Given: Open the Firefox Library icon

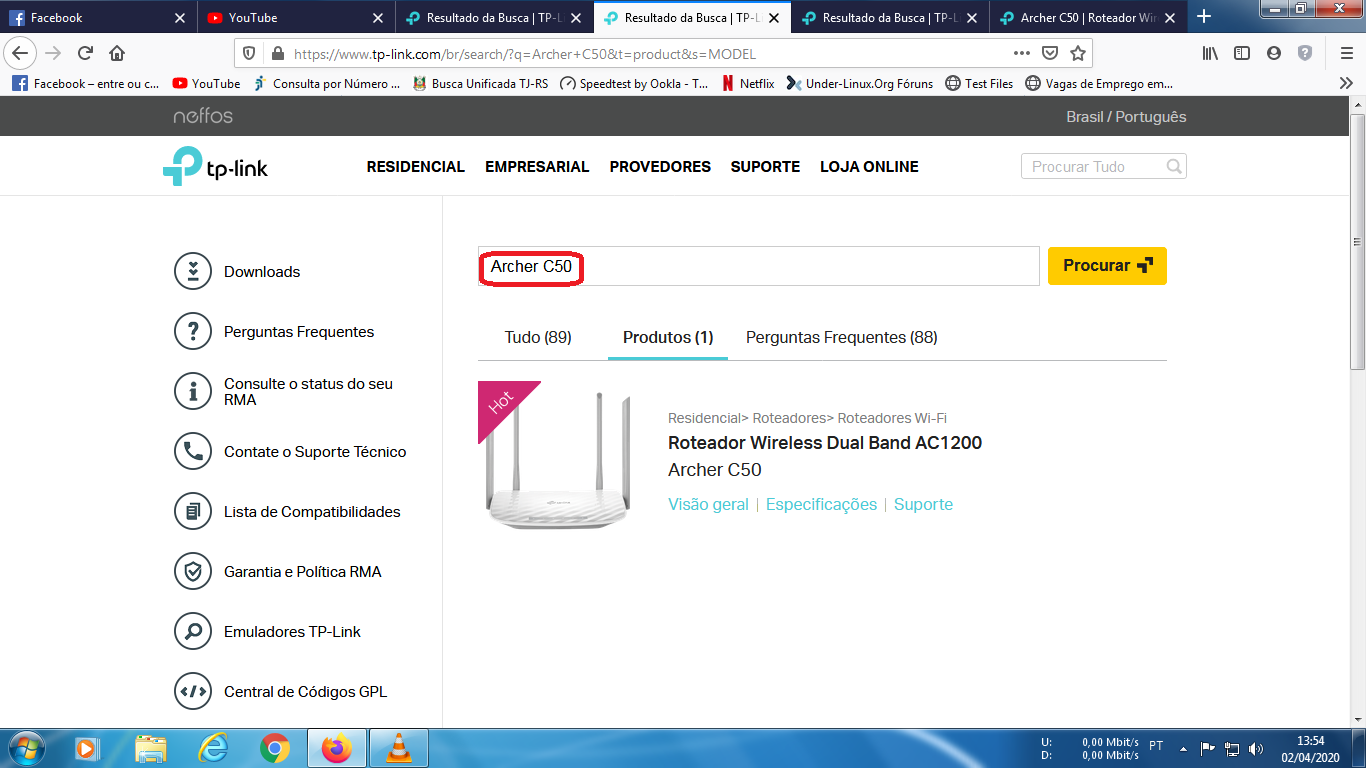Looking at the screenshot, I should click(1210, 53).
